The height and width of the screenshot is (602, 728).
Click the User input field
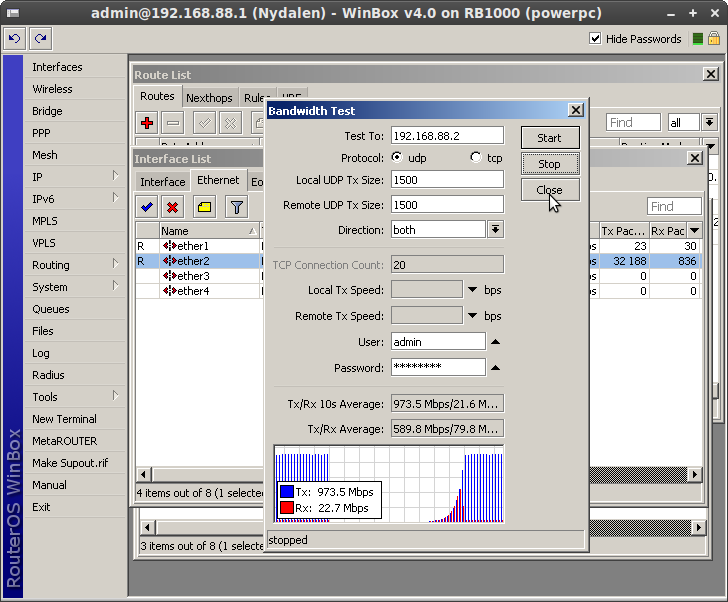pyautogui.click(x=438, y=342)
